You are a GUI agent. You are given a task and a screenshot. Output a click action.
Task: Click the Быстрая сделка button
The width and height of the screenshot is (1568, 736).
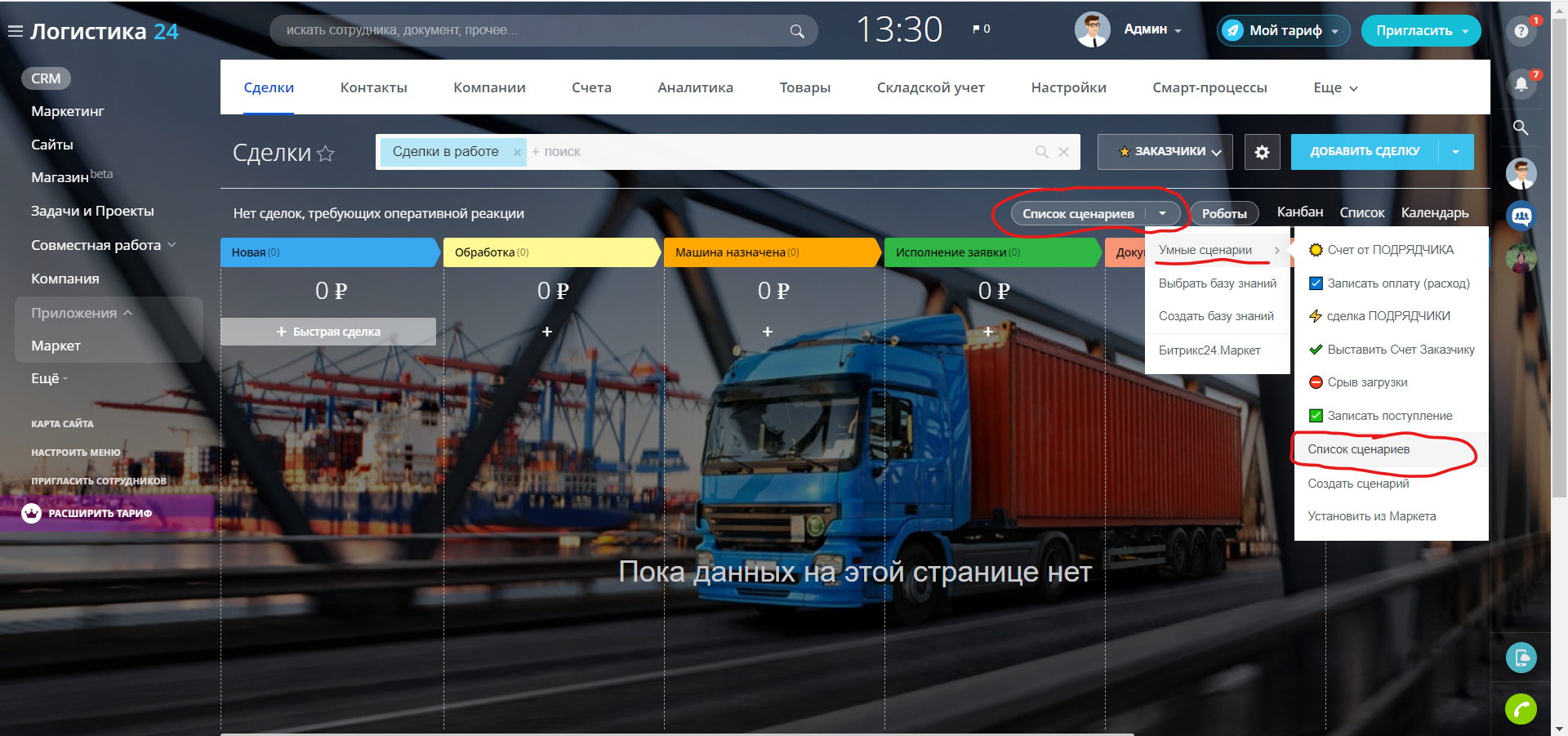tap(328, 332)
